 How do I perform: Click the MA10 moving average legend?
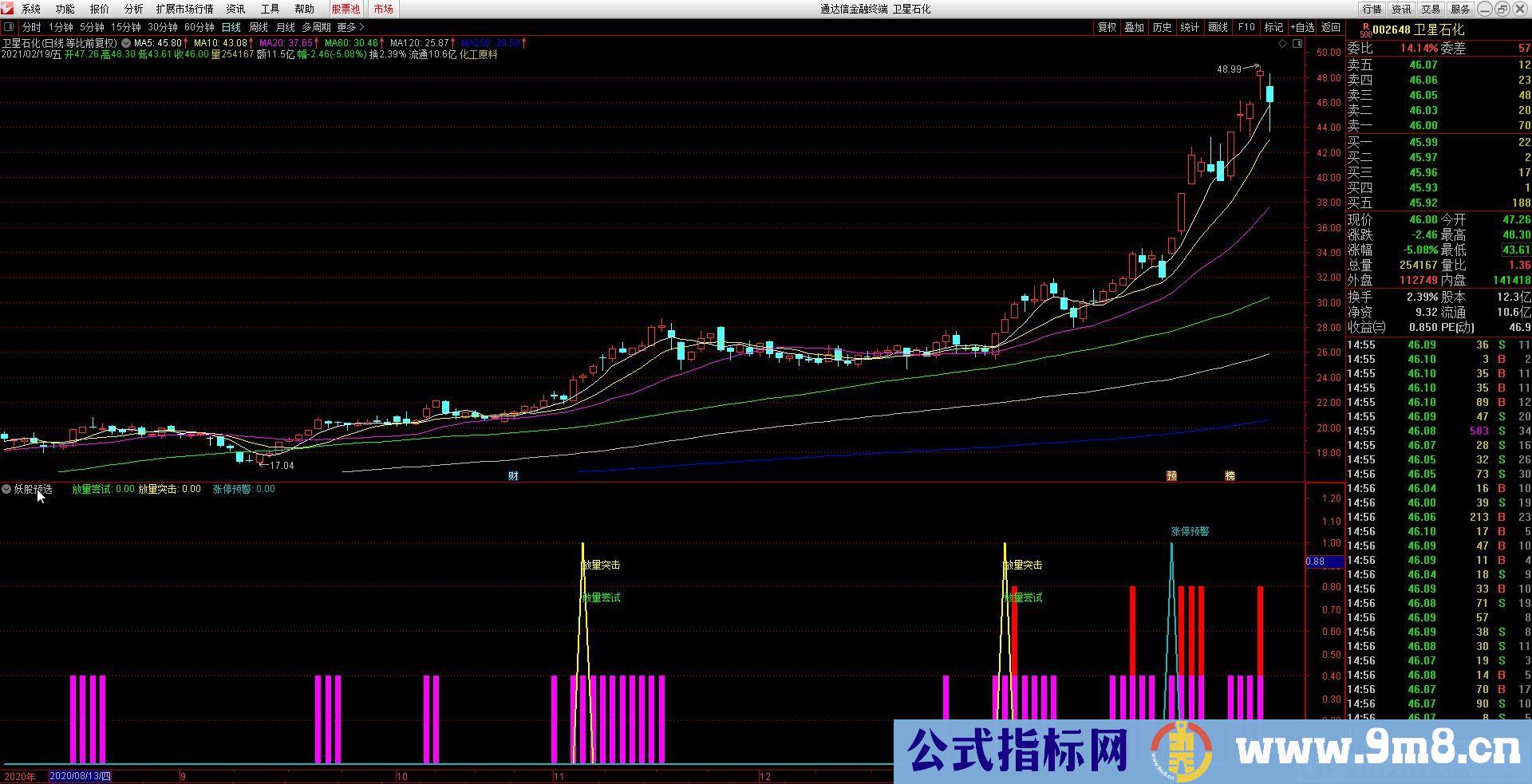coord(223,43)
